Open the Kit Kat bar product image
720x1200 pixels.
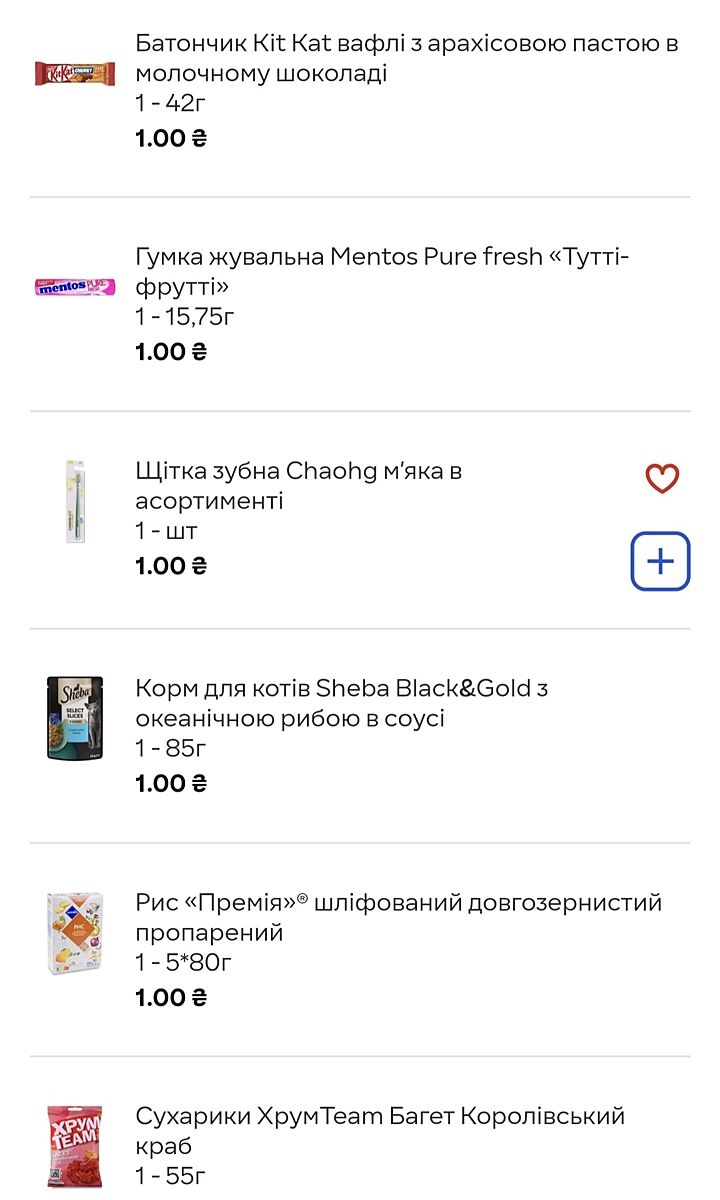(x=75, y=73)
